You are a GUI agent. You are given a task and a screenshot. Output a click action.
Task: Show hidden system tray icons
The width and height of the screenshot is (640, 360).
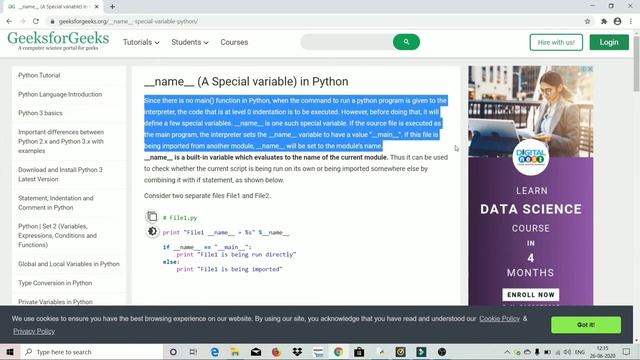click(507, 352)
